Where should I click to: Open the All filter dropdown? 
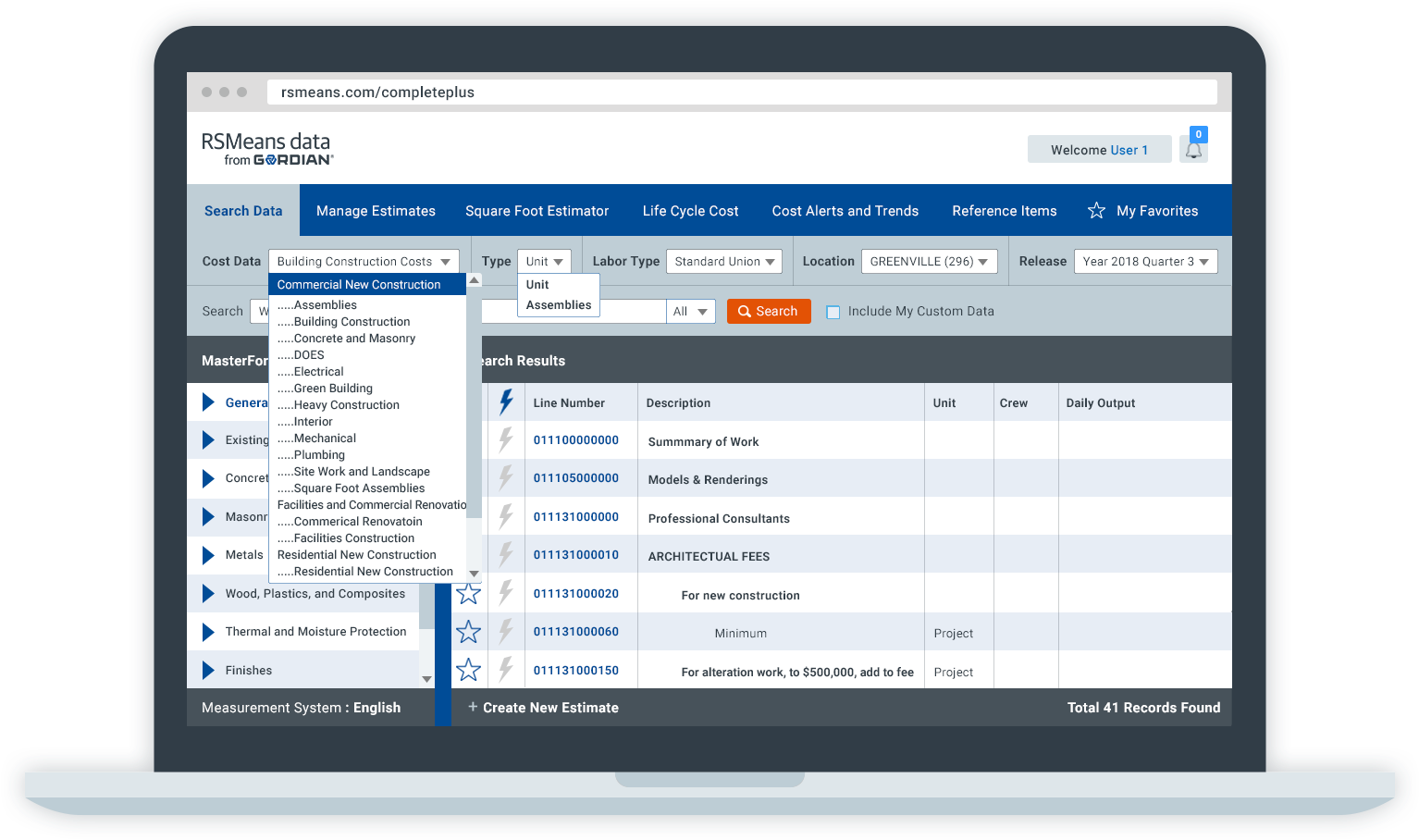[x=691, y=312]
